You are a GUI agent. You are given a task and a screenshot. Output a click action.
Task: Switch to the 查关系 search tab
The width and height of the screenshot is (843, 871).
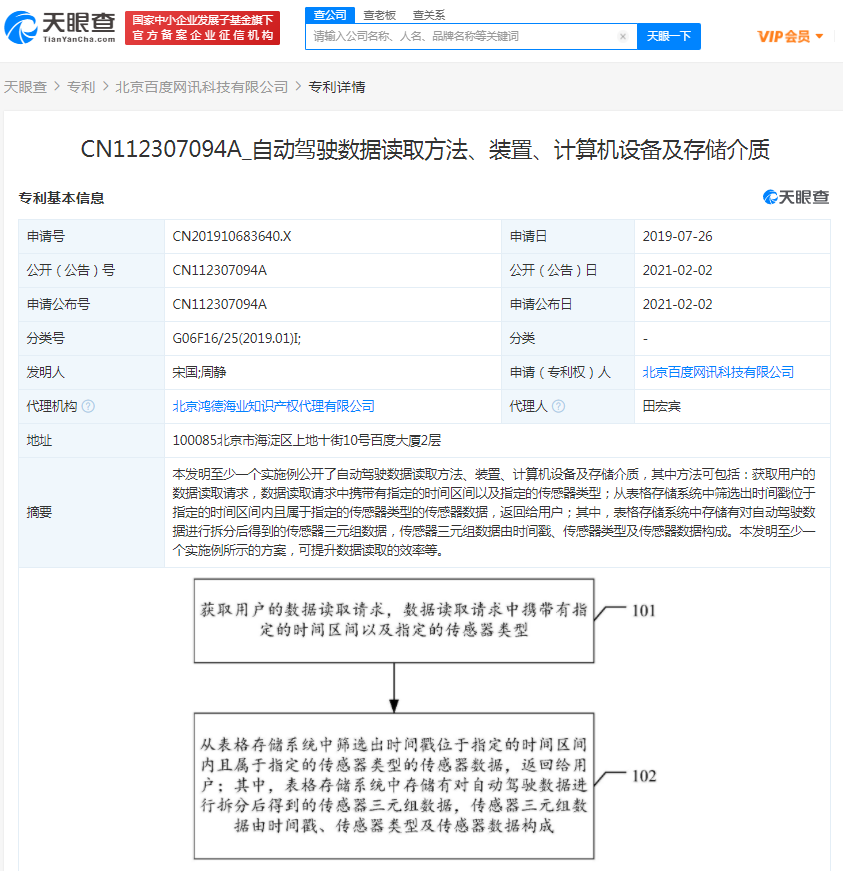[429, 15]
